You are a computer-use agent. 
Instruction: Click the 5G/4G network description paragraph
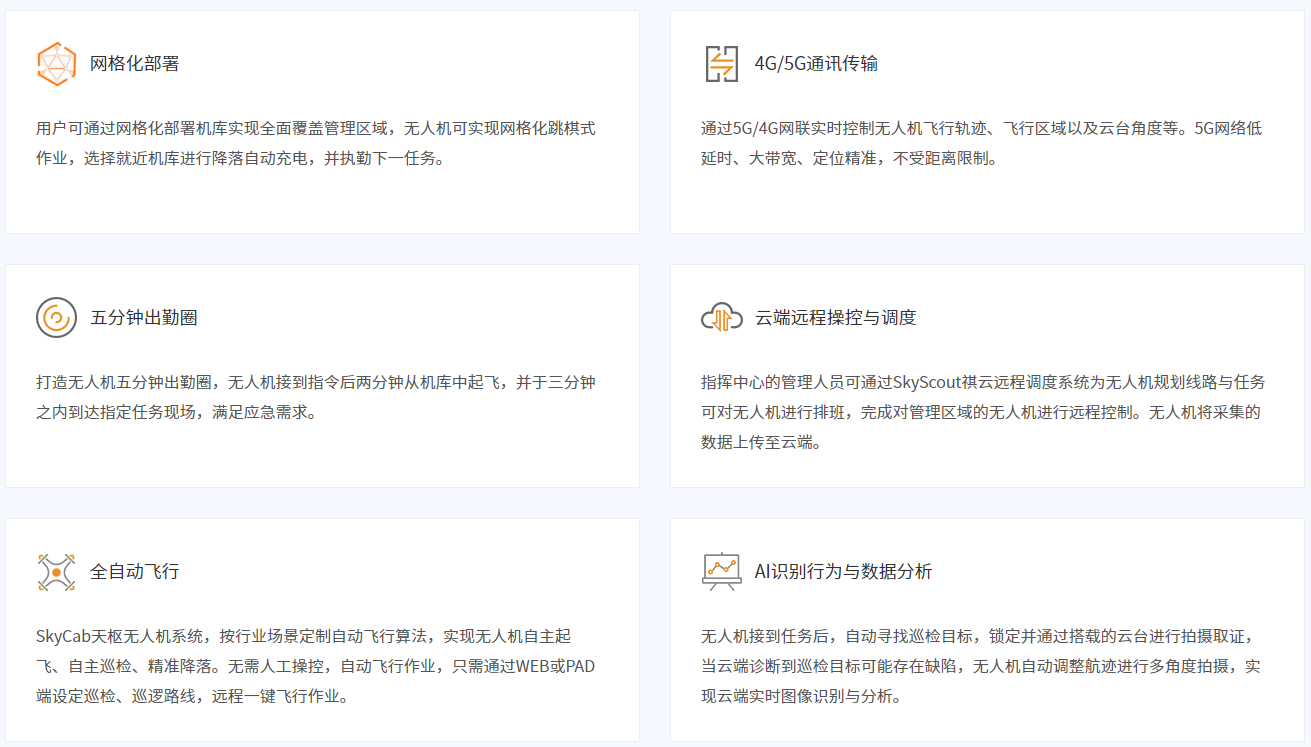point(980,143)
